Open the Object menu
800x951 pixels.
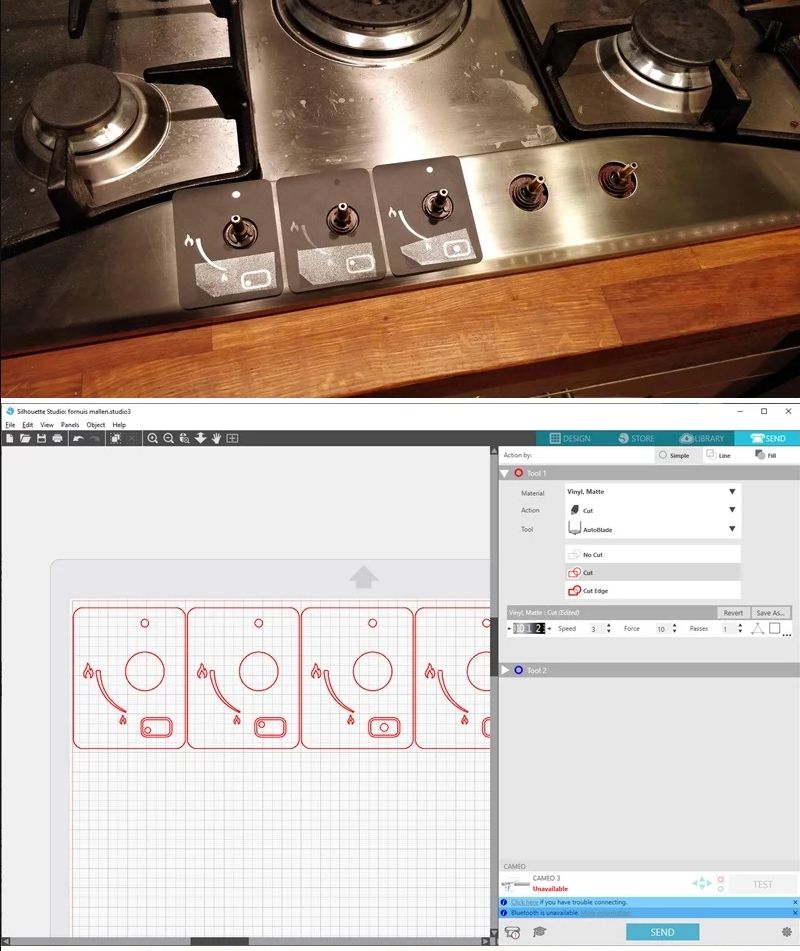coord(96,425)
